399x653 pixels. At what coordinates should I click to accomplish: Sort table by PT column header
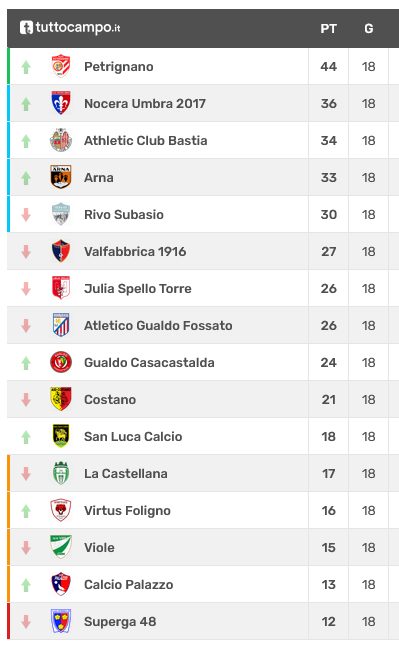[328, 29]
